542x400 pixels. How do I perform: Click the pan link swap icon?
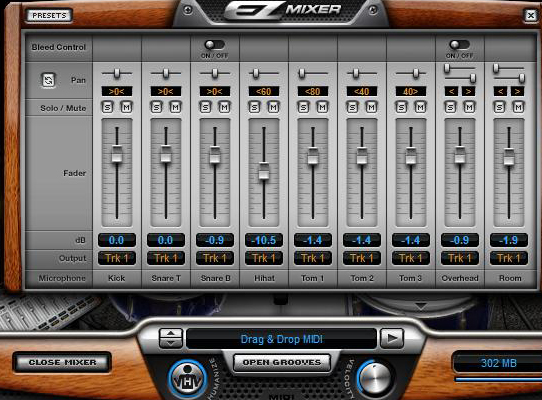pyautogui.click(x=48, y=80)
